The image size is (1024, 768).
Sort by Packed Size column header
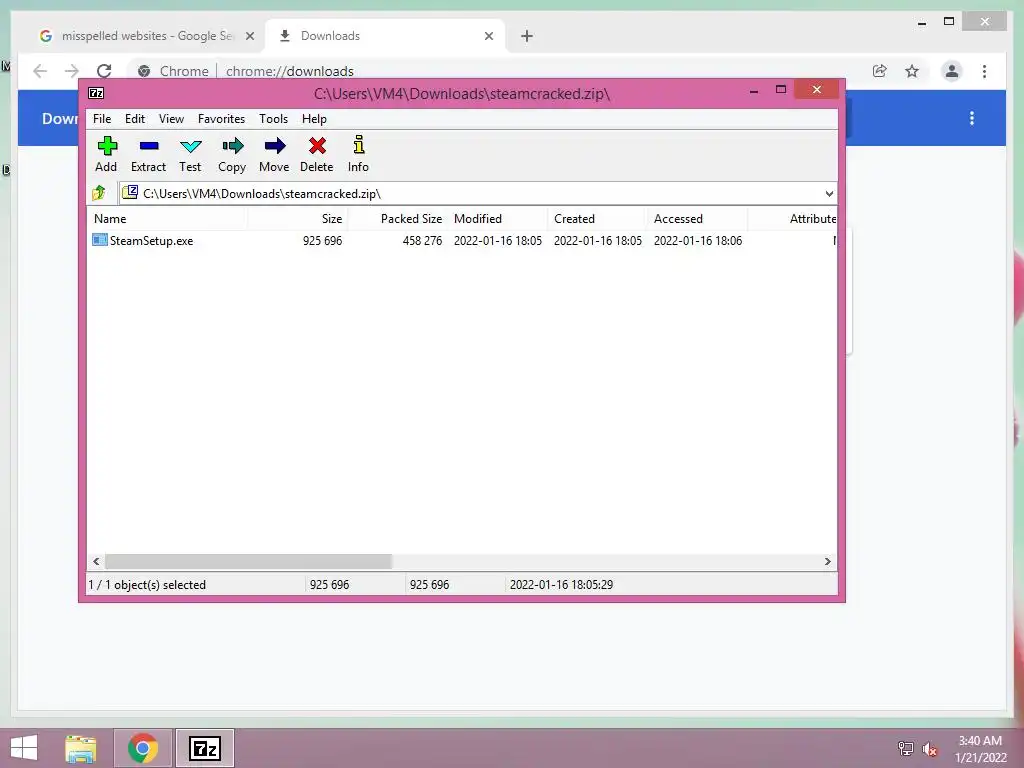(x=397, y=219)
